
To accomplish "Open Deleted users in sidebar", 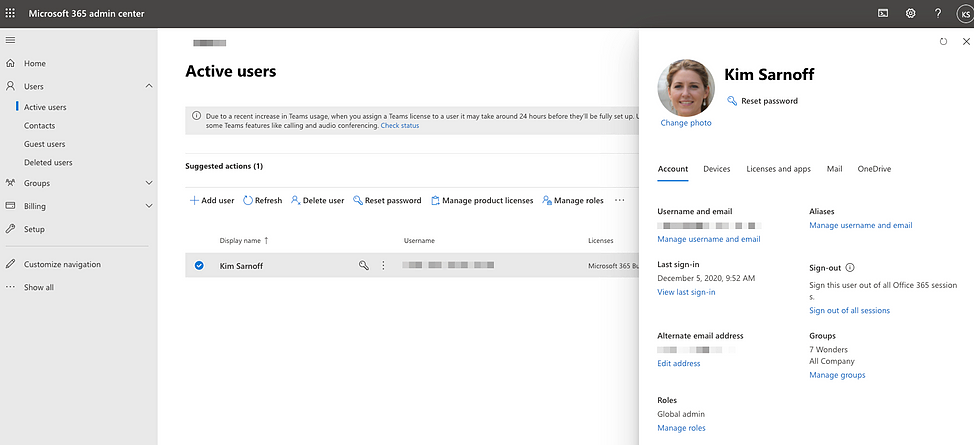I will 48,163.
